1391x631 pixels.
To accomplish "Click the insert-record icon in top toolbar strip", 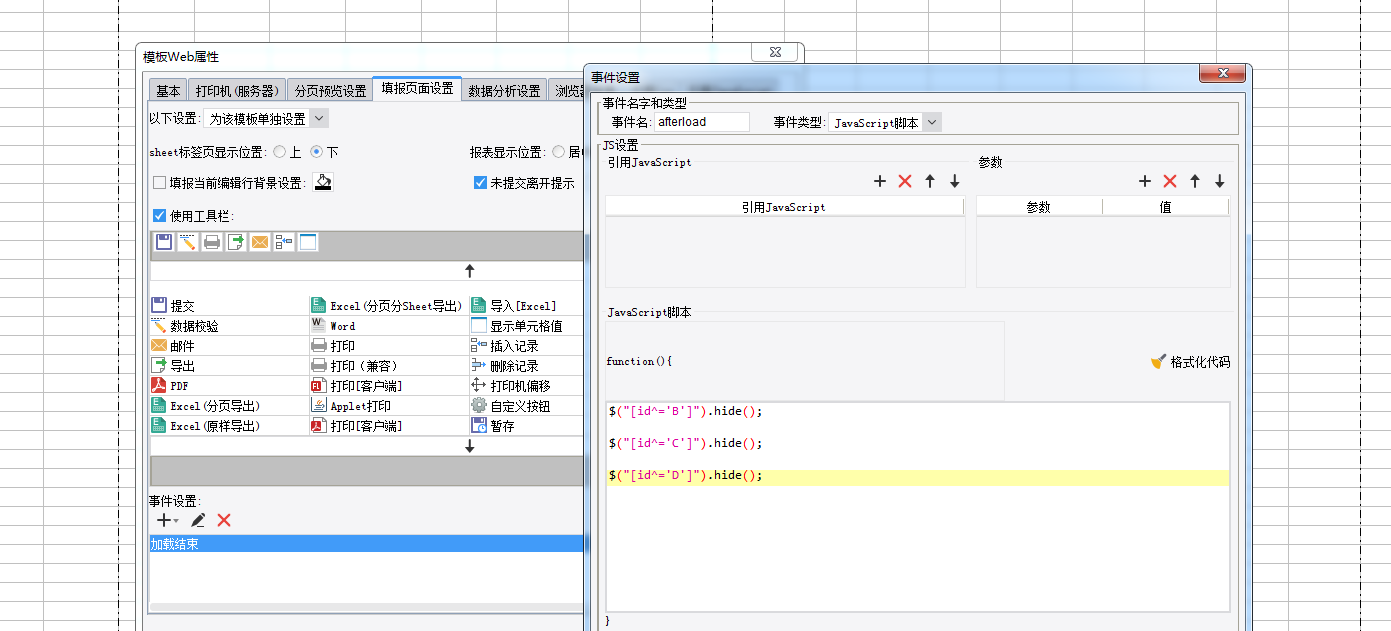I will click(284, 242).
